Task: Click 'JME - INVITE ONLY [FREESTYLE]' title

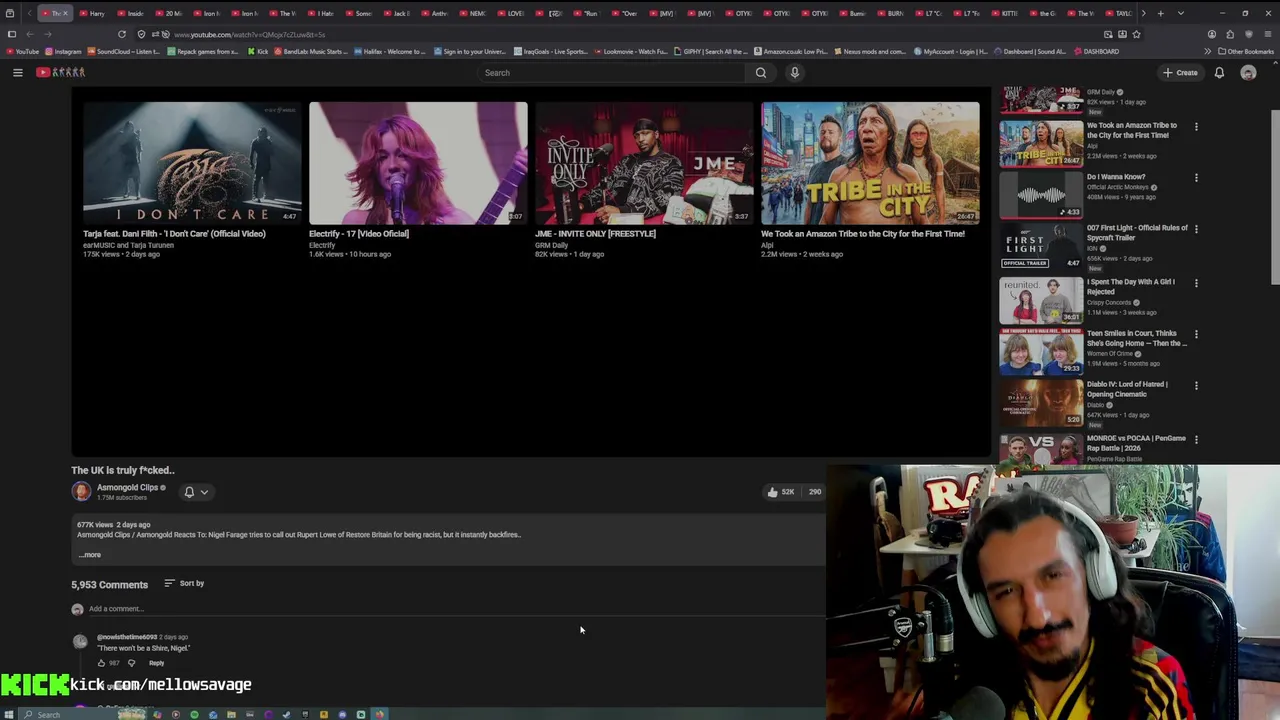Action: point(595,234)
